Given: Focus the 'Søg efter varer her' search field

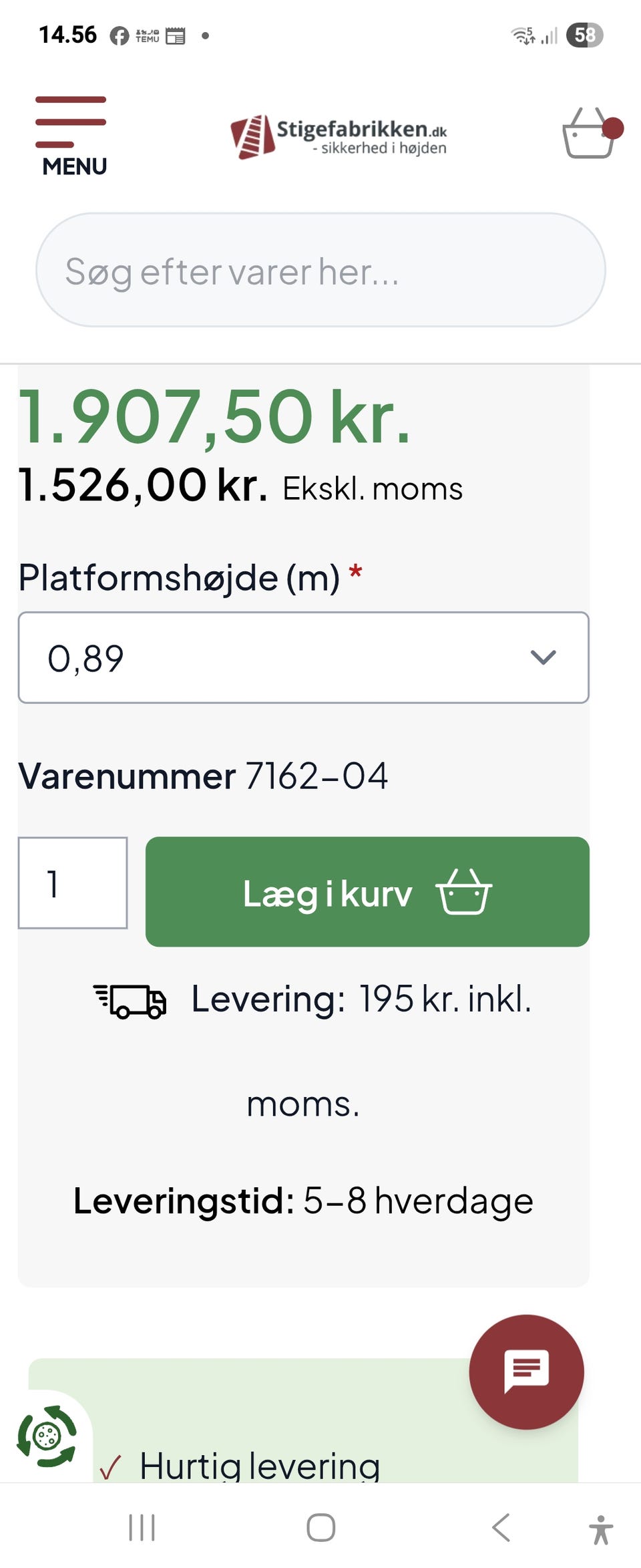Looking at the screenshot, I should (x=320, y=271).
